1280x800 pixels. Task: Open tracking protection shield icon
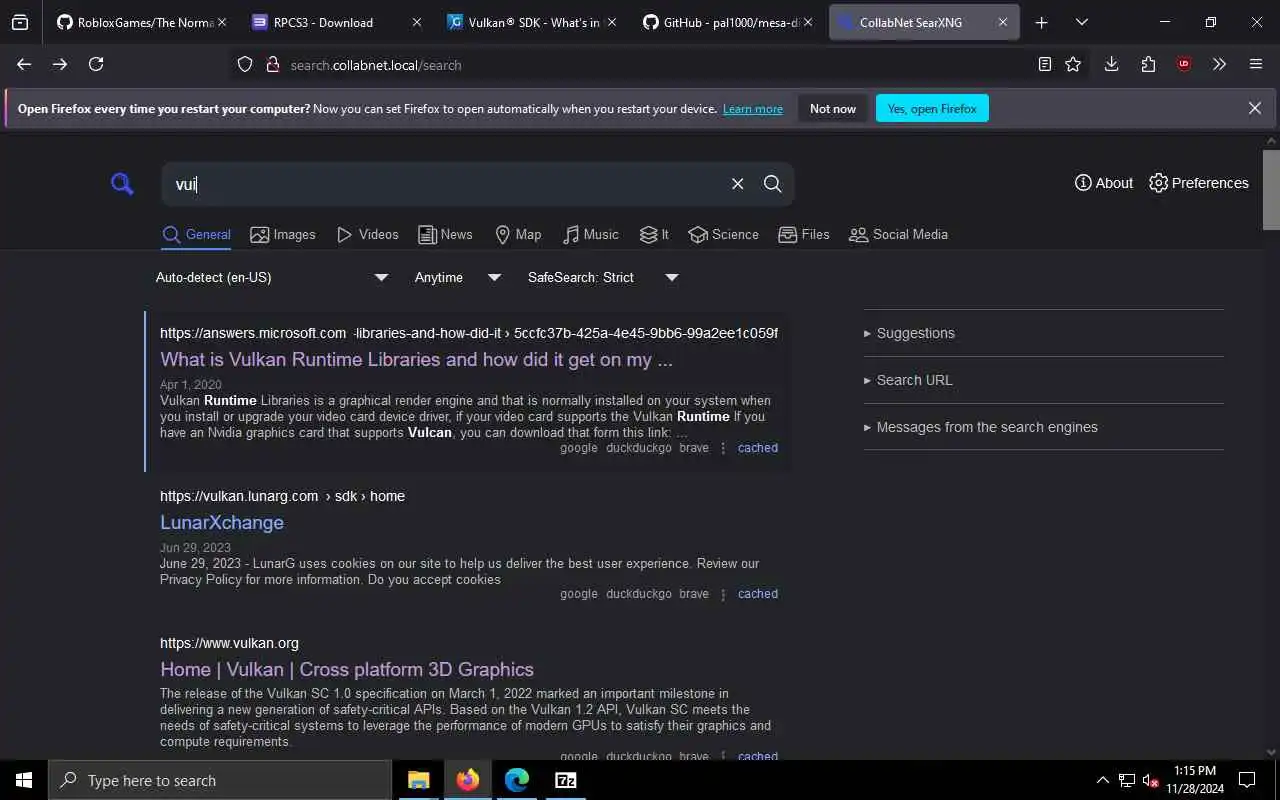tap(245, 64)
